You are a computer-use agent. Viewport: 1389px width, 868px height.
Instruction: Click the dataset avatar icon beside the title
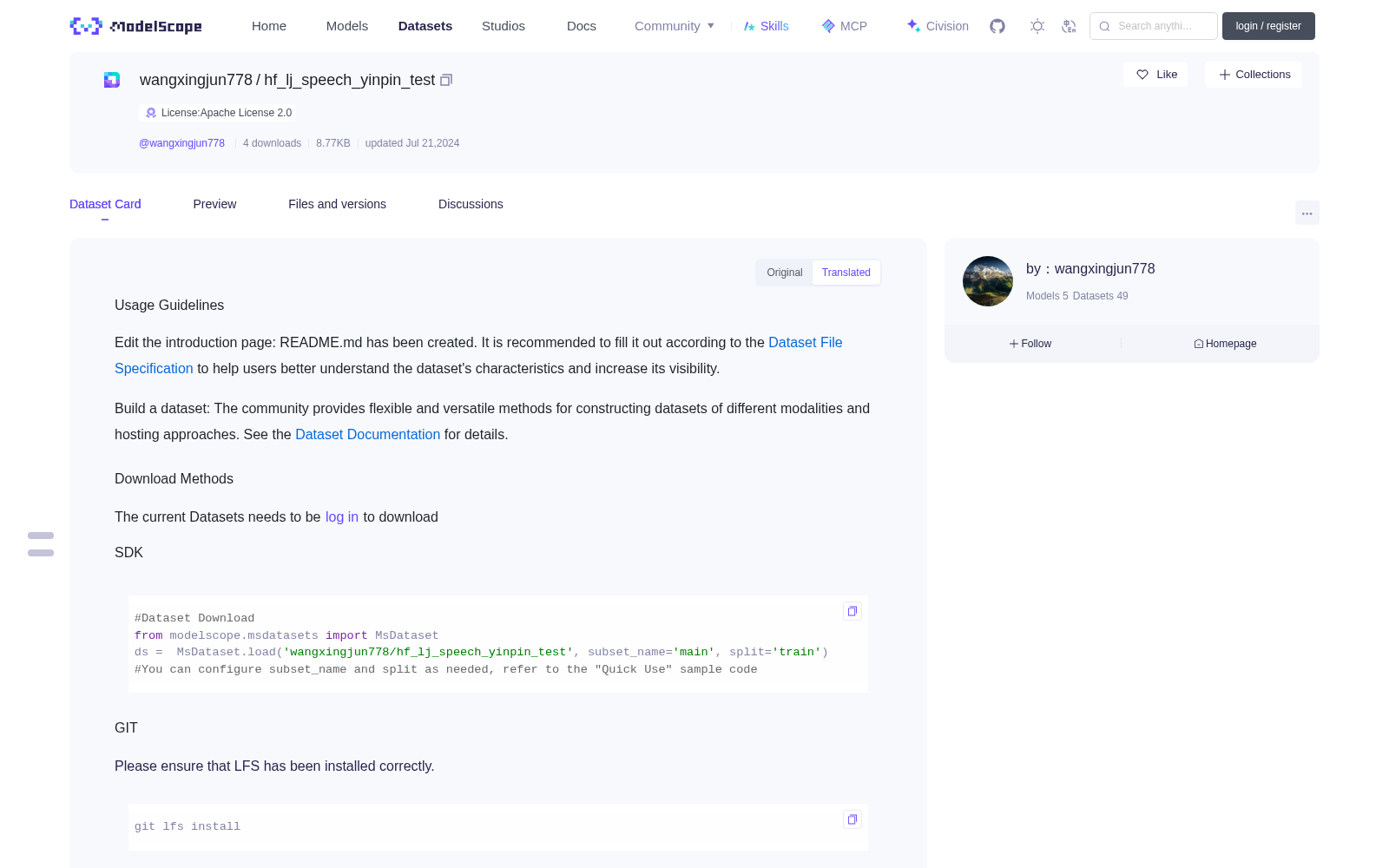pyautogui.click(x=112, y=80)
